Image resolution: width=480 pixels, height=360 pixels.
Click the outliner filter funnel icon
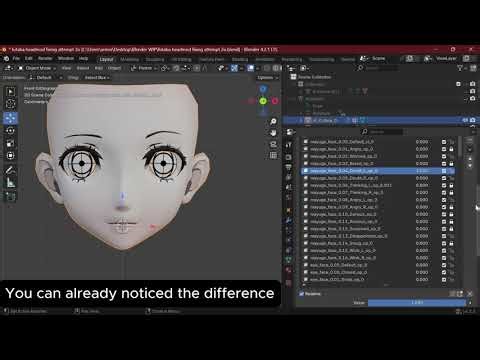point(460,68)
